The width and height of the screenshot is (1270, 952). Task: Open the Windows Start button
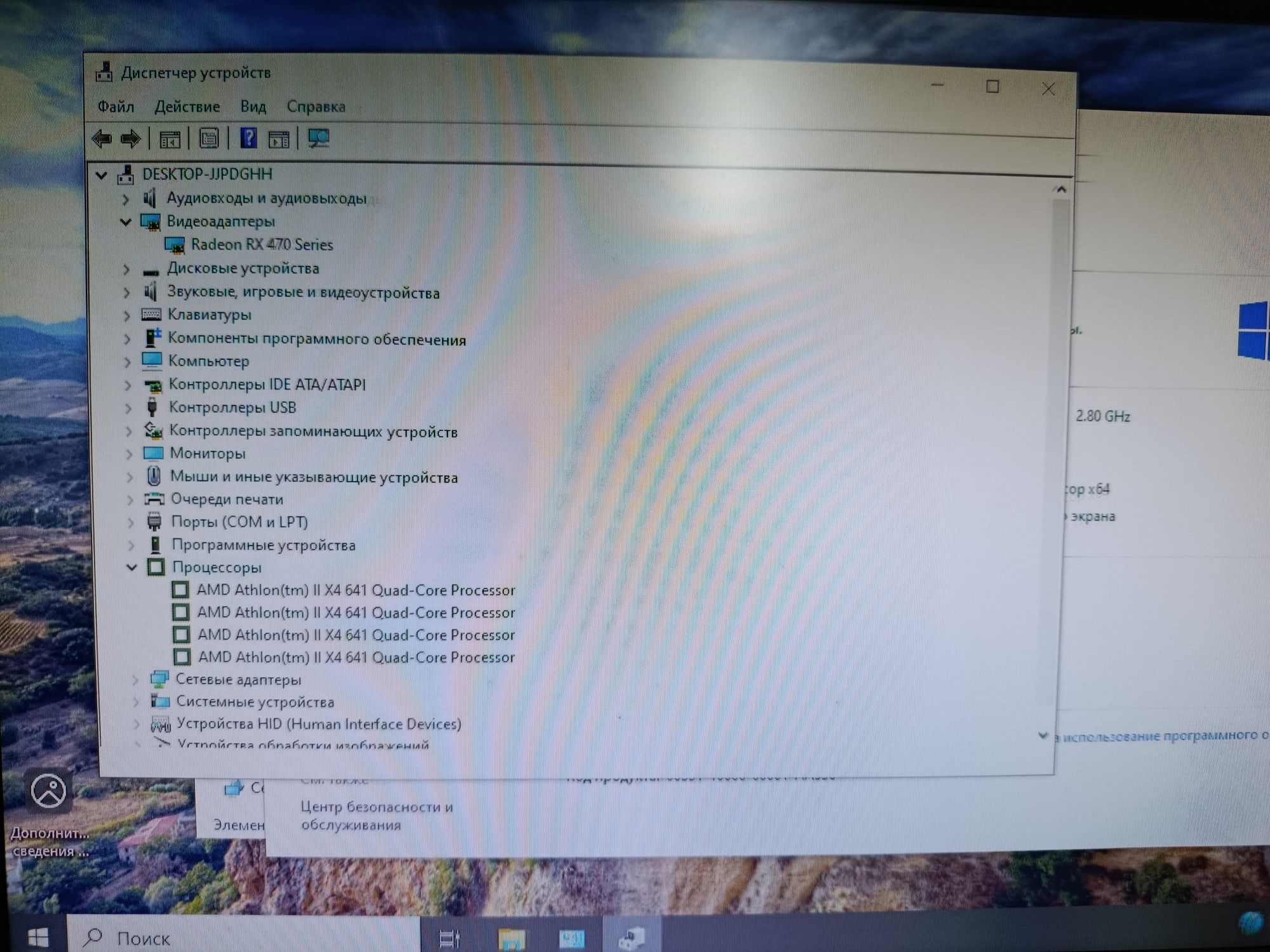[37, 937]
